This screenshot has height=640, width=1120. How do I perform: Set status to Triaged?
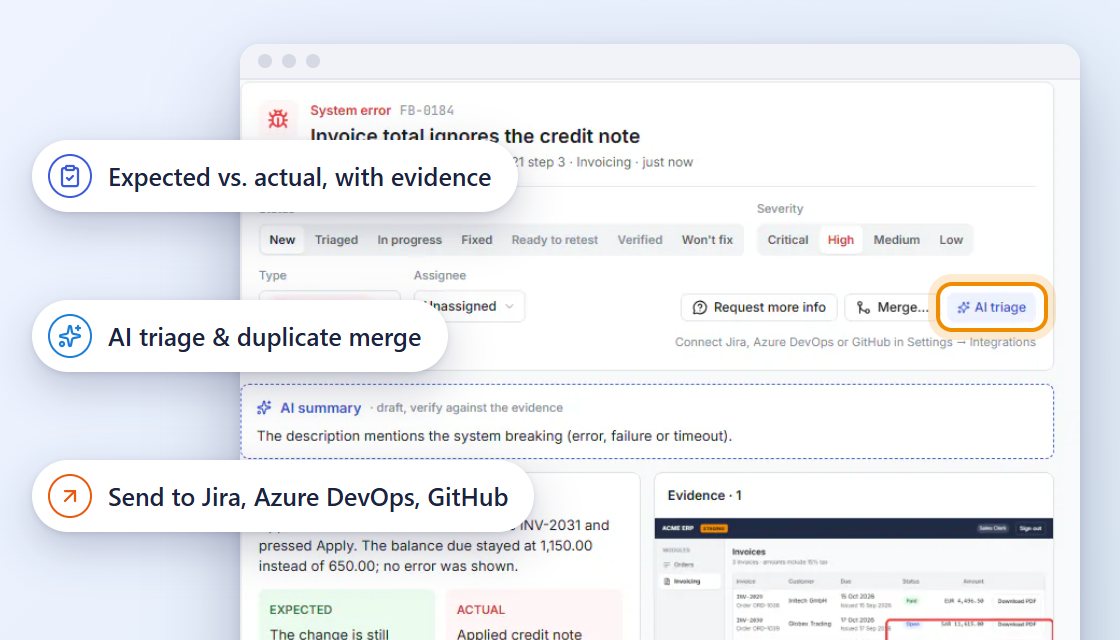336,240
